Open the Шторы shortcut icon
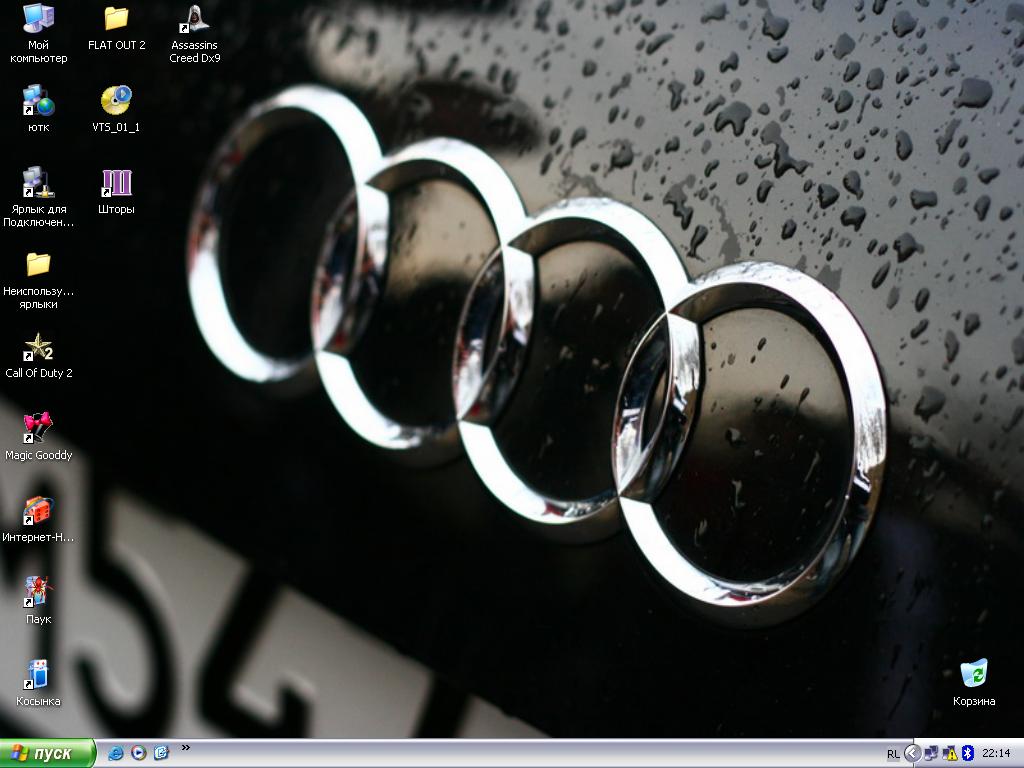Viewport: 1024px width, 768px height. tap(116, 183)
